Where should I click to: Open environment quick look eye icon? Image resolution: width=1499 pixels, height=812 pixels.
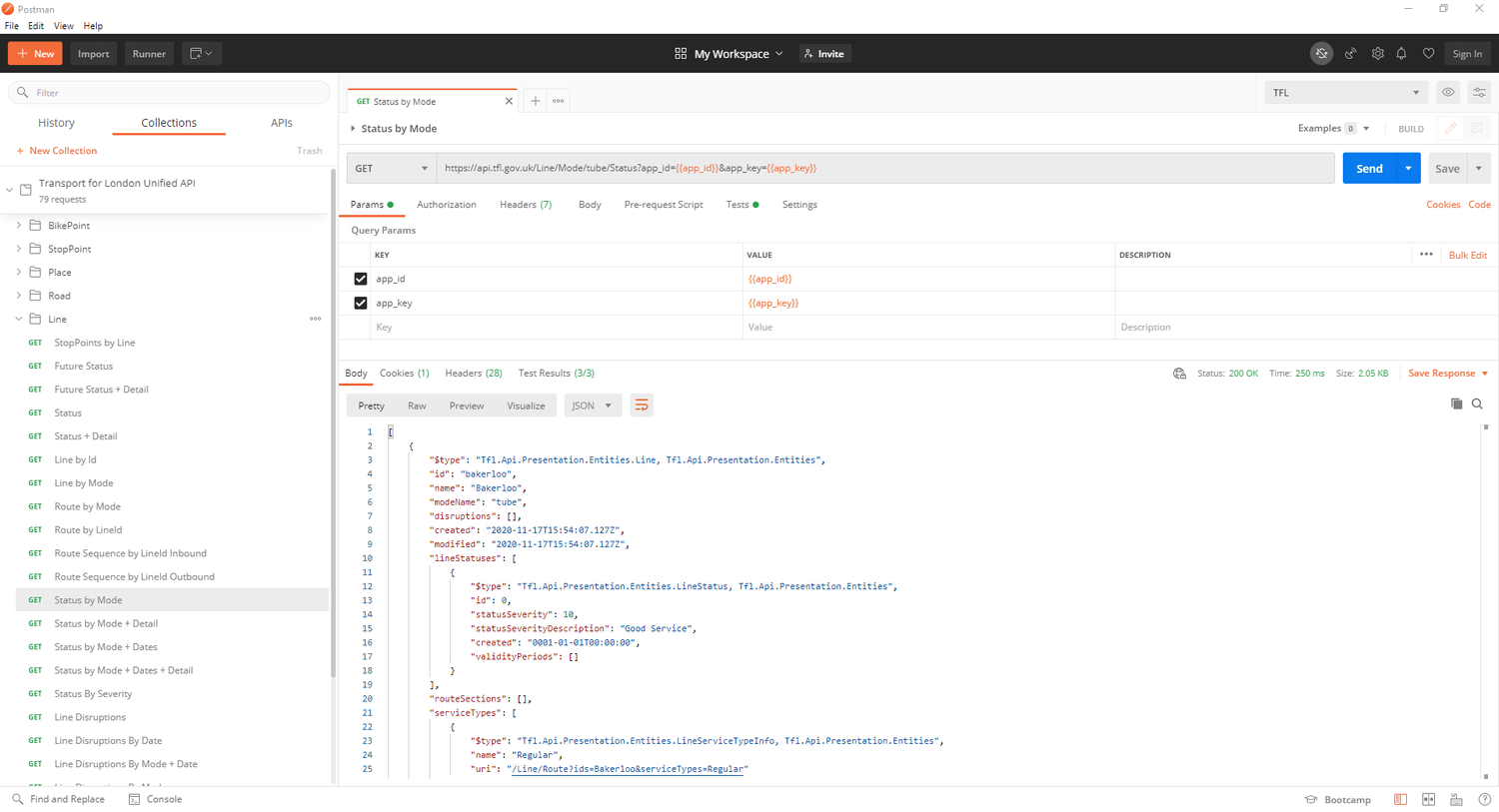(x=1447, y=92)
